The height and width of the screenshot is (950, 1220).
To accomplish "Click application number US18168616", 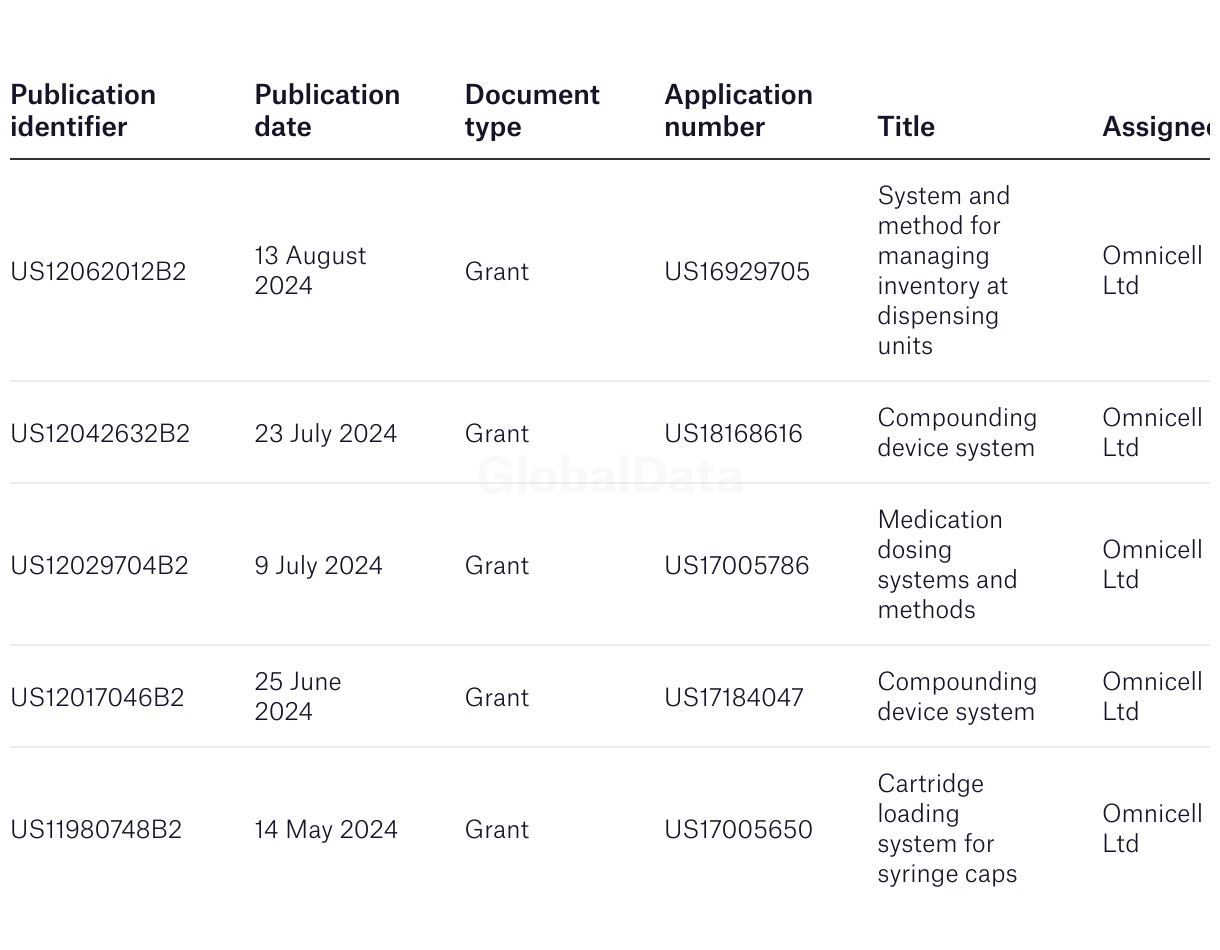I will (733, 433).
